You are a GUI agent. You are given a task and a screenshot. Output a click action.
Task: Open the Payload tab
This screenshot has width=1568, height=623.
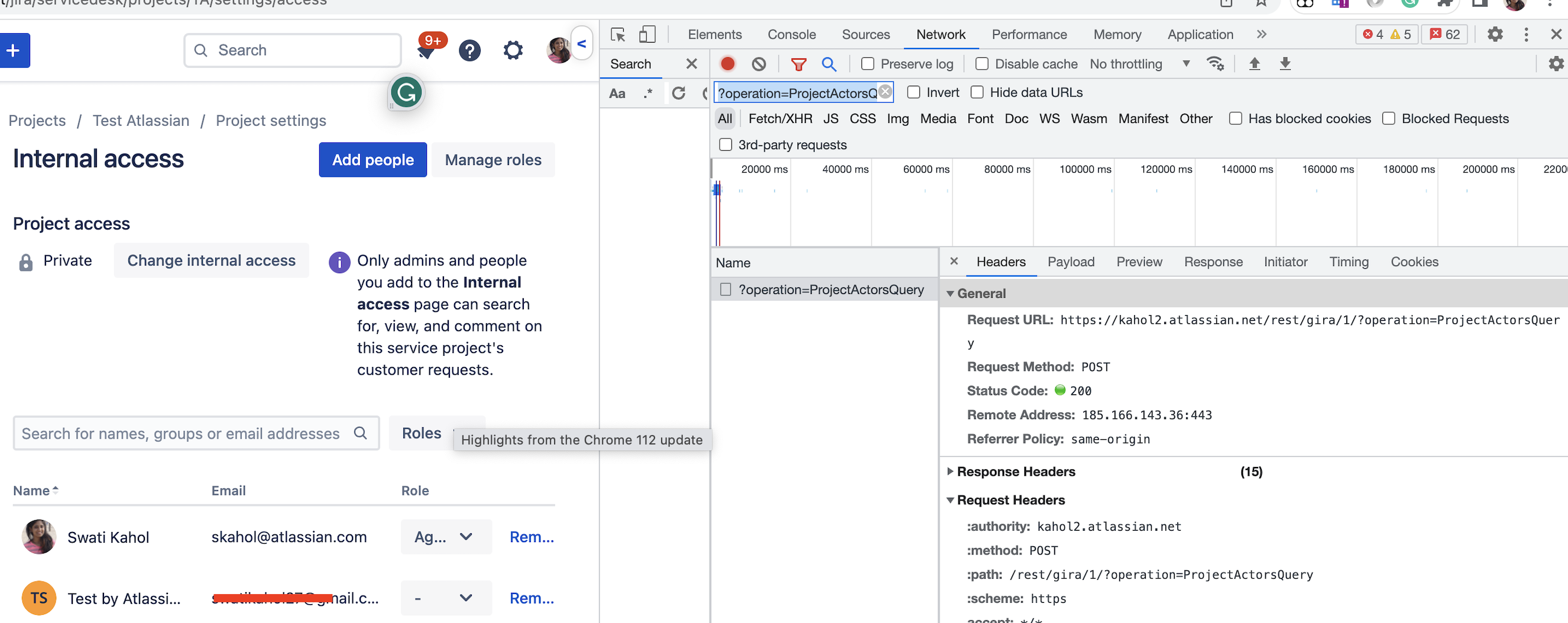(1071, 262)
